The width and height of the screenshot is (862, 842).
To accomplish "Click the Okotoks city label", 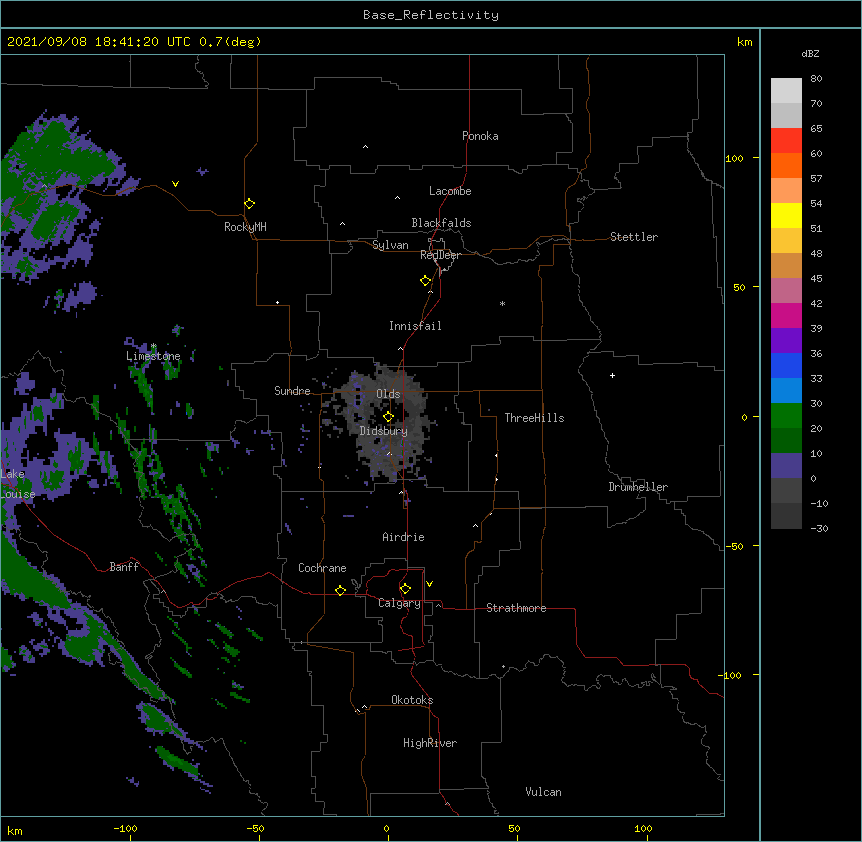I will click(x=412, y=700).
